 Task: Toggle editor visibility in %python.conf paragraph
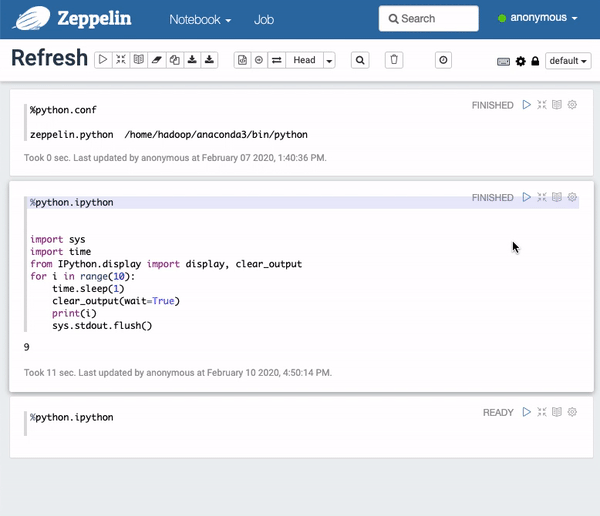[542, 105]
